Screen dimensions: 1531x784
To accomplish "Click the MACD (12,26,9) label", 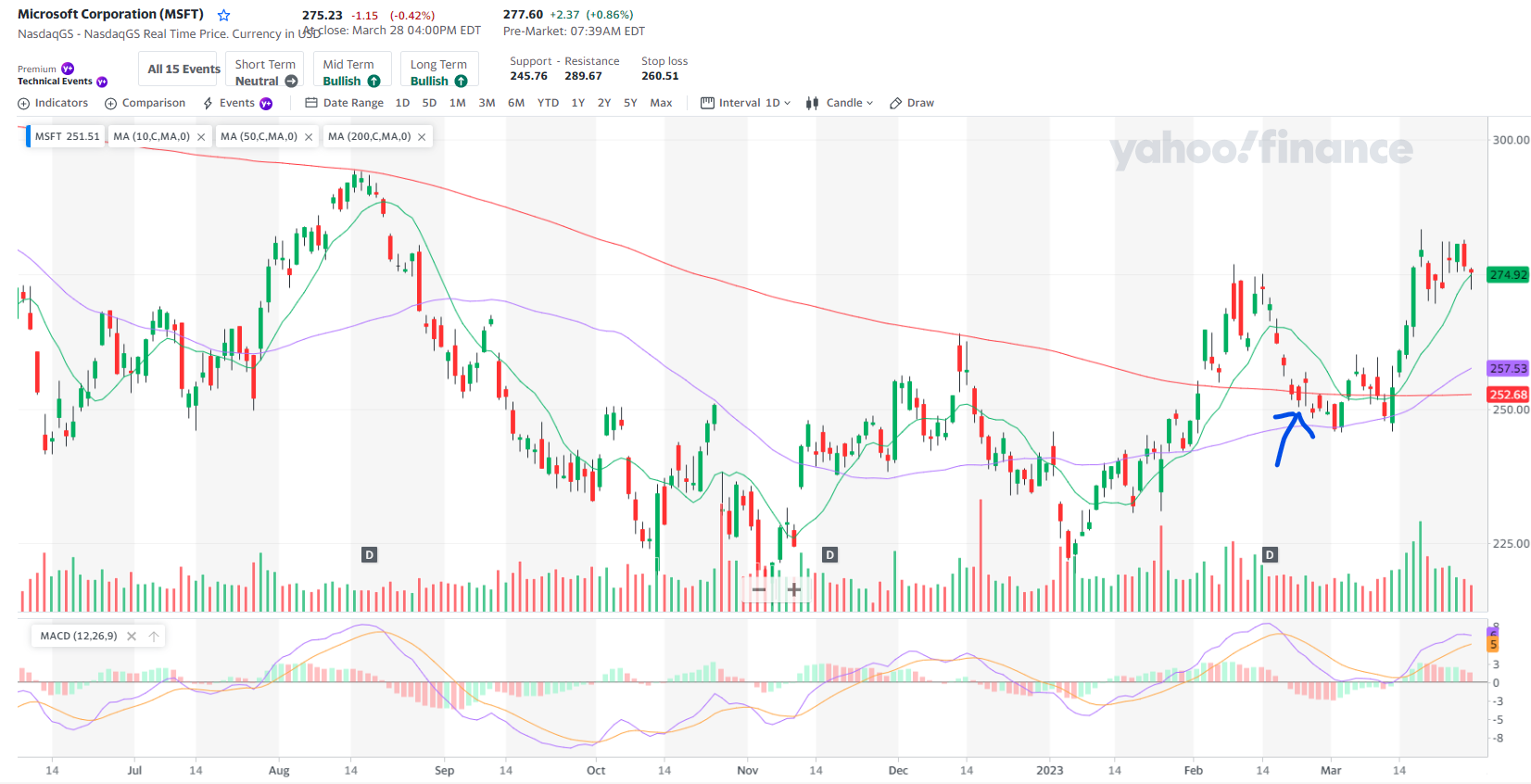I will coord(79,636).
